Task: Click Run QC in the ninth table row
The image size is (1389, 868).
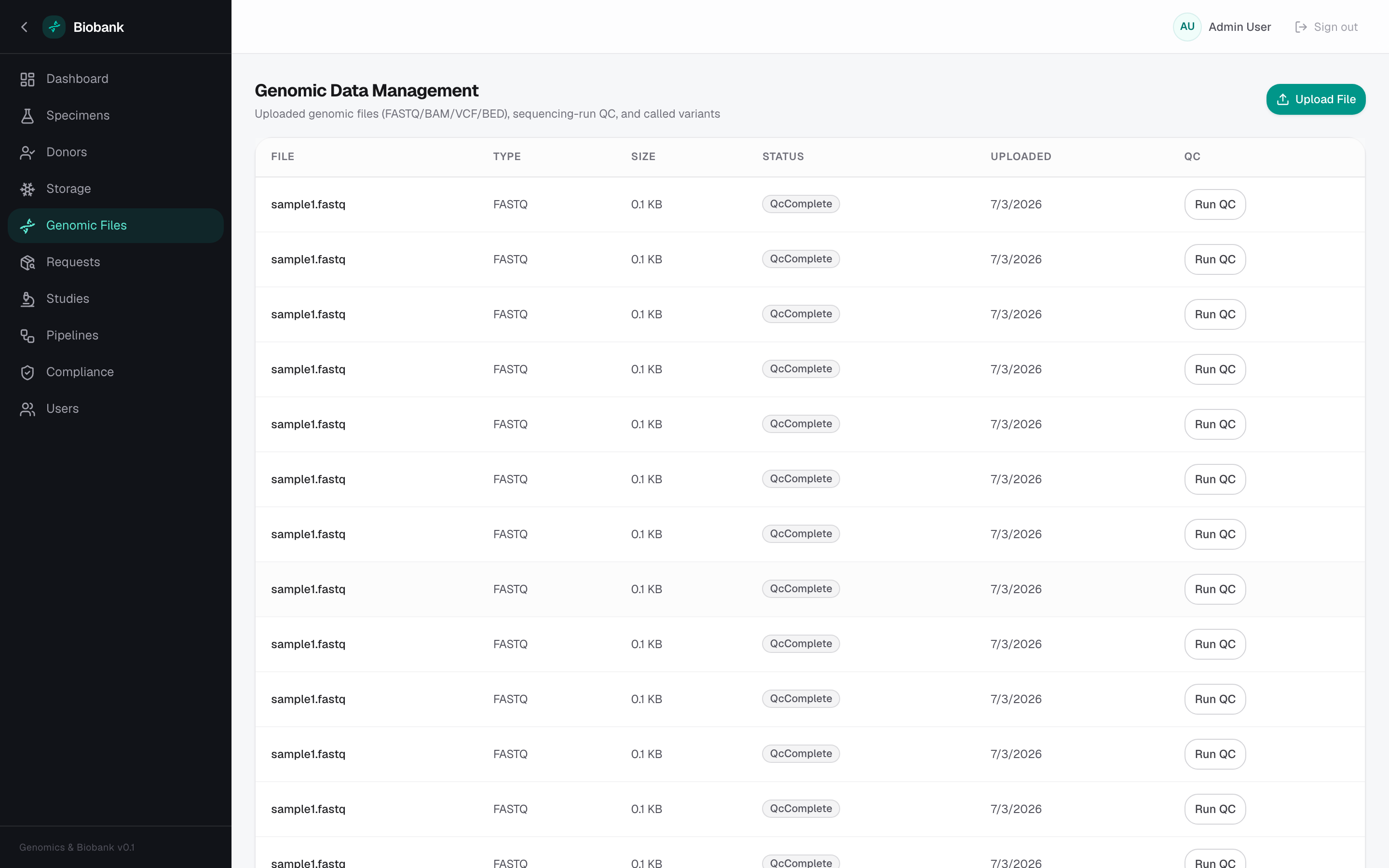Action: (1214, 644)
